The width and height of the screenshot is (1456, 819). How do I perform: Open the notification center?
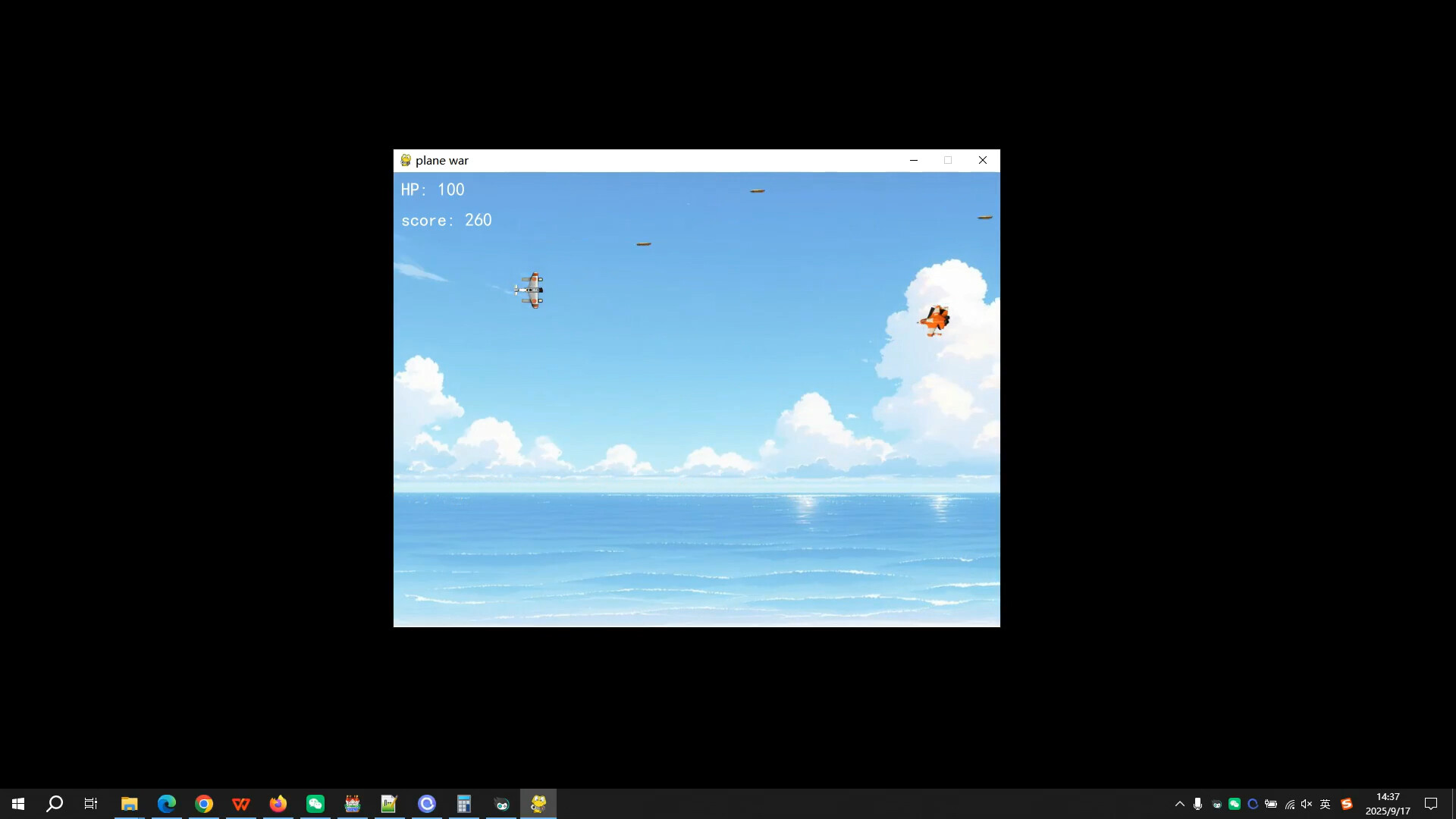[1431, 804]
